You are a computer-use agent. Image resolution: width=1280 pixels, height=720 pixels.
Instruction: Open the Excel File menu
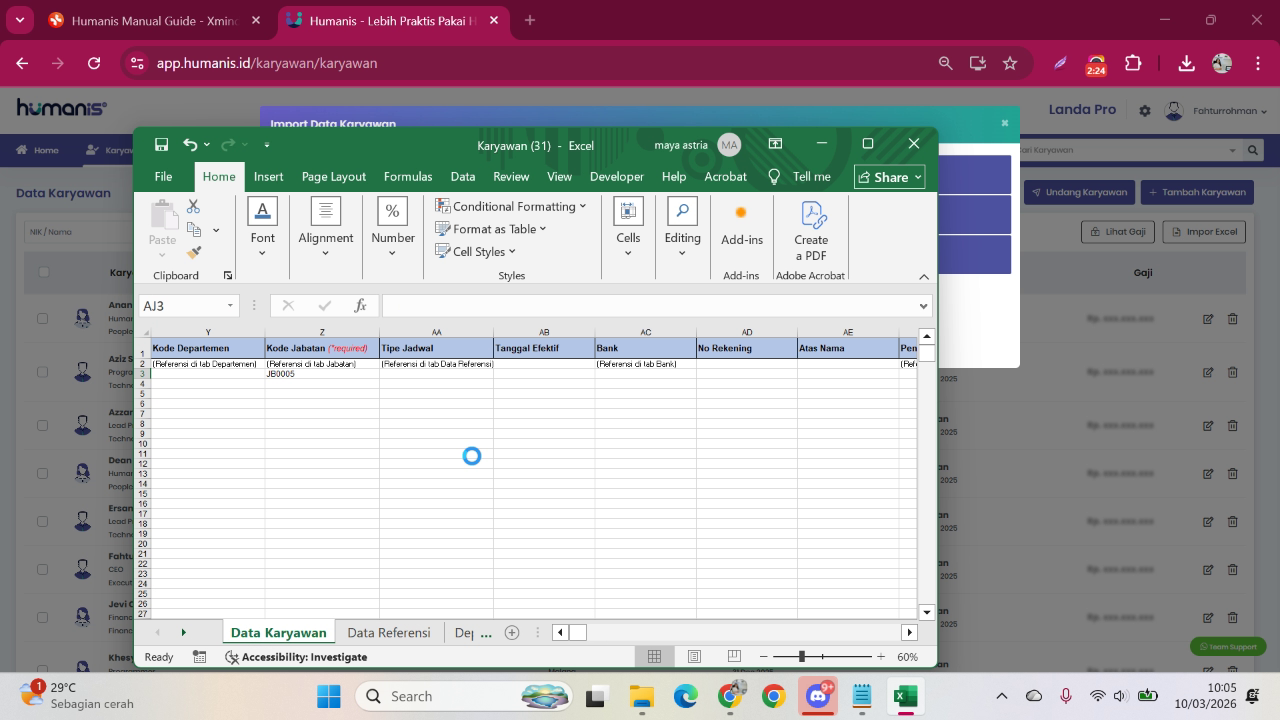[x=163, y=176]
